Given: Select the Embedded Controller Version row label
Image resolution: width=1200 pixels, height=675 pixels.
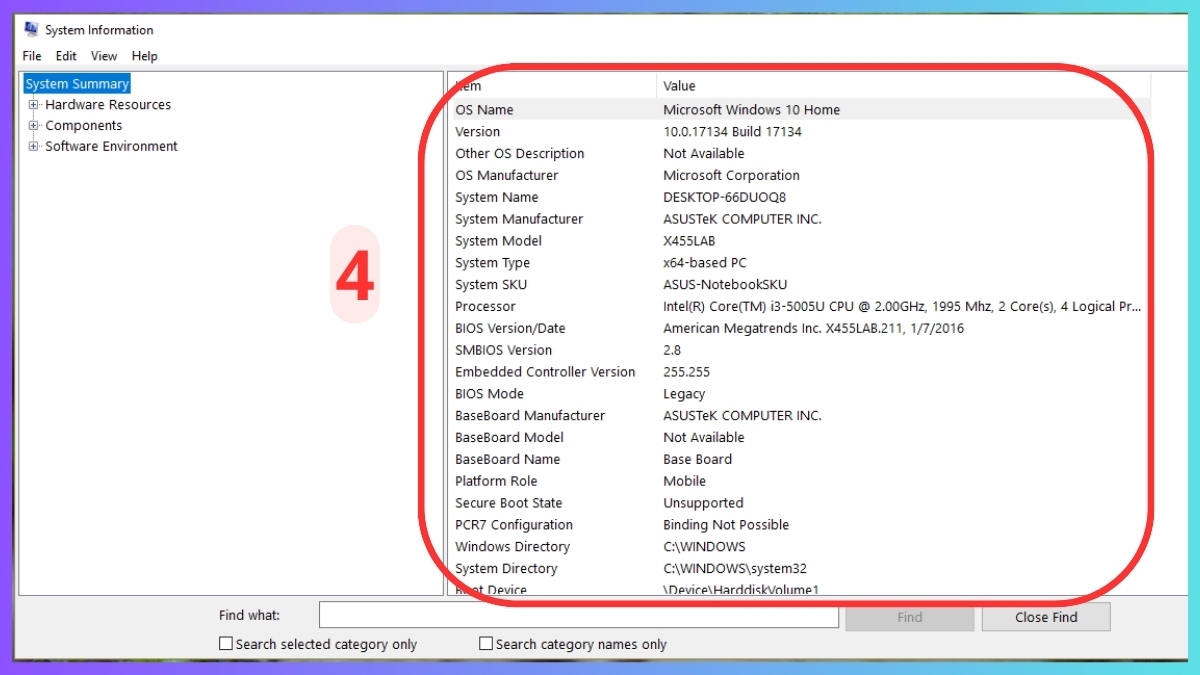Looking at the screenshot, I should (x=546, y=372).
